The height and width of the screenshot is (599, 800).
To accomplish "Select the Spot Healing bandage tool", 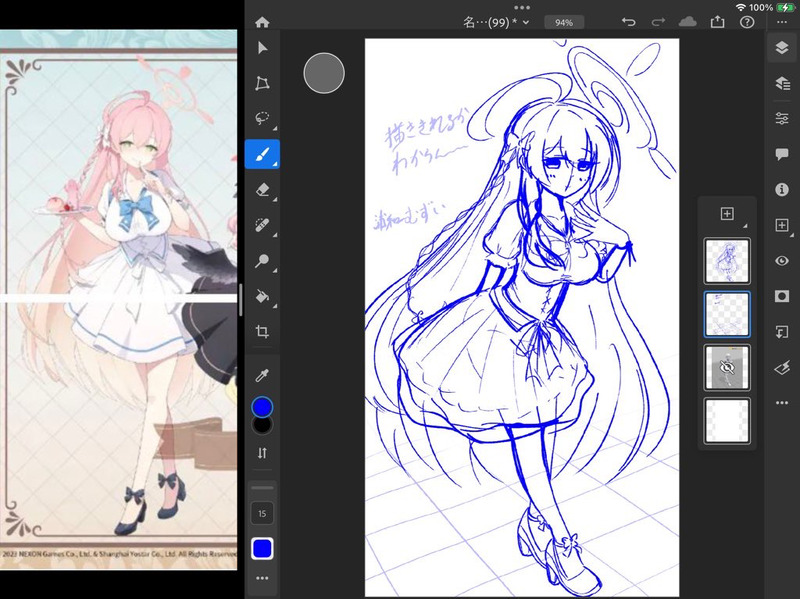I will click(262, 225).
